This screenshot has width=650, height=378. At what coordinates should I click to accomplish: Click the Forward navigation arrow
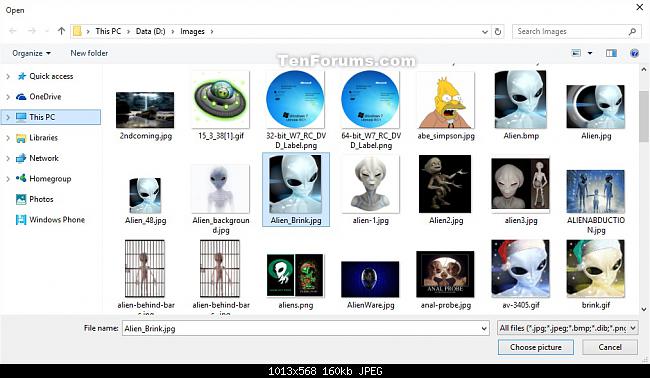click(x=32, y=31)
